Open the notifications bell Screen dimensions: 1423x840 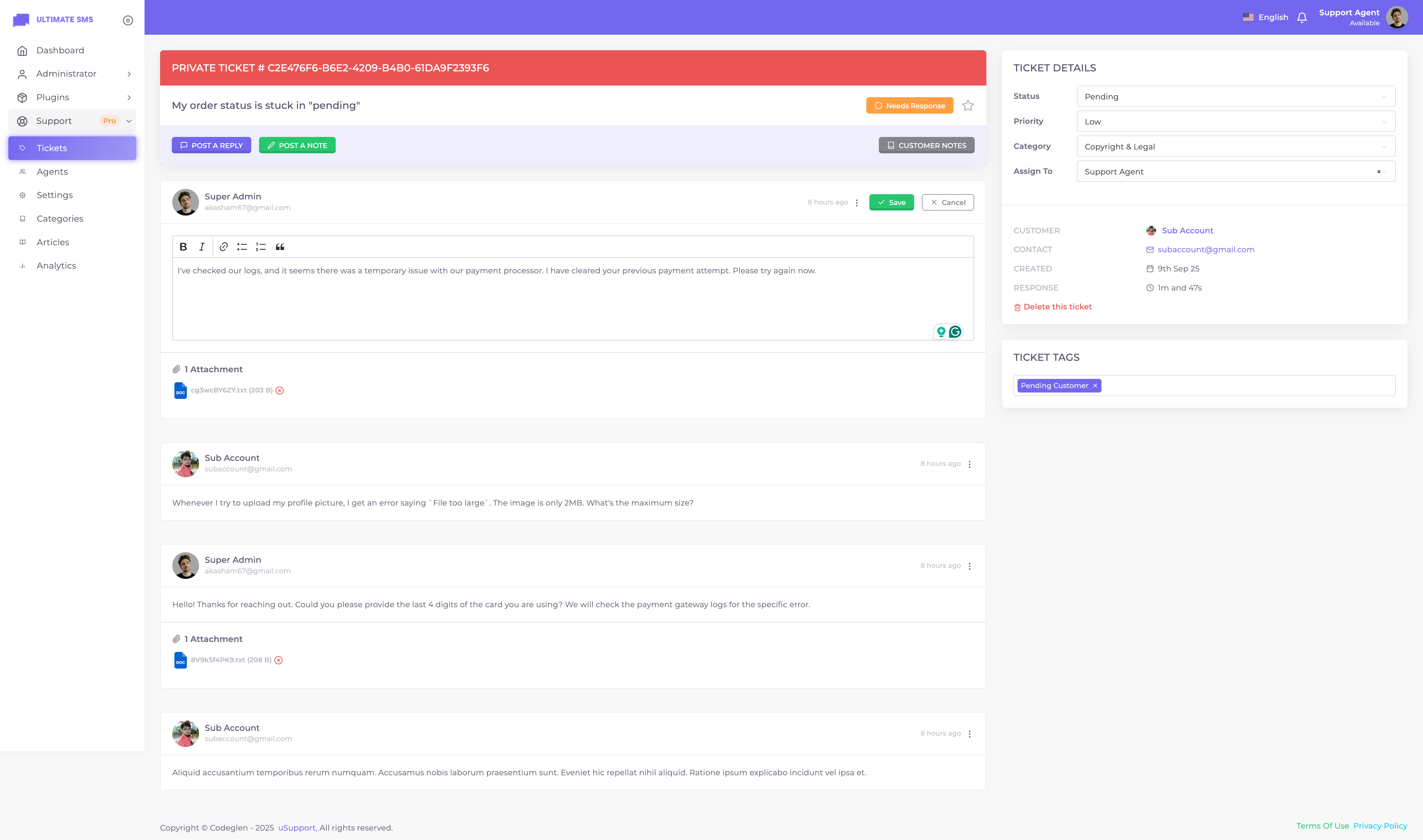1302,17
